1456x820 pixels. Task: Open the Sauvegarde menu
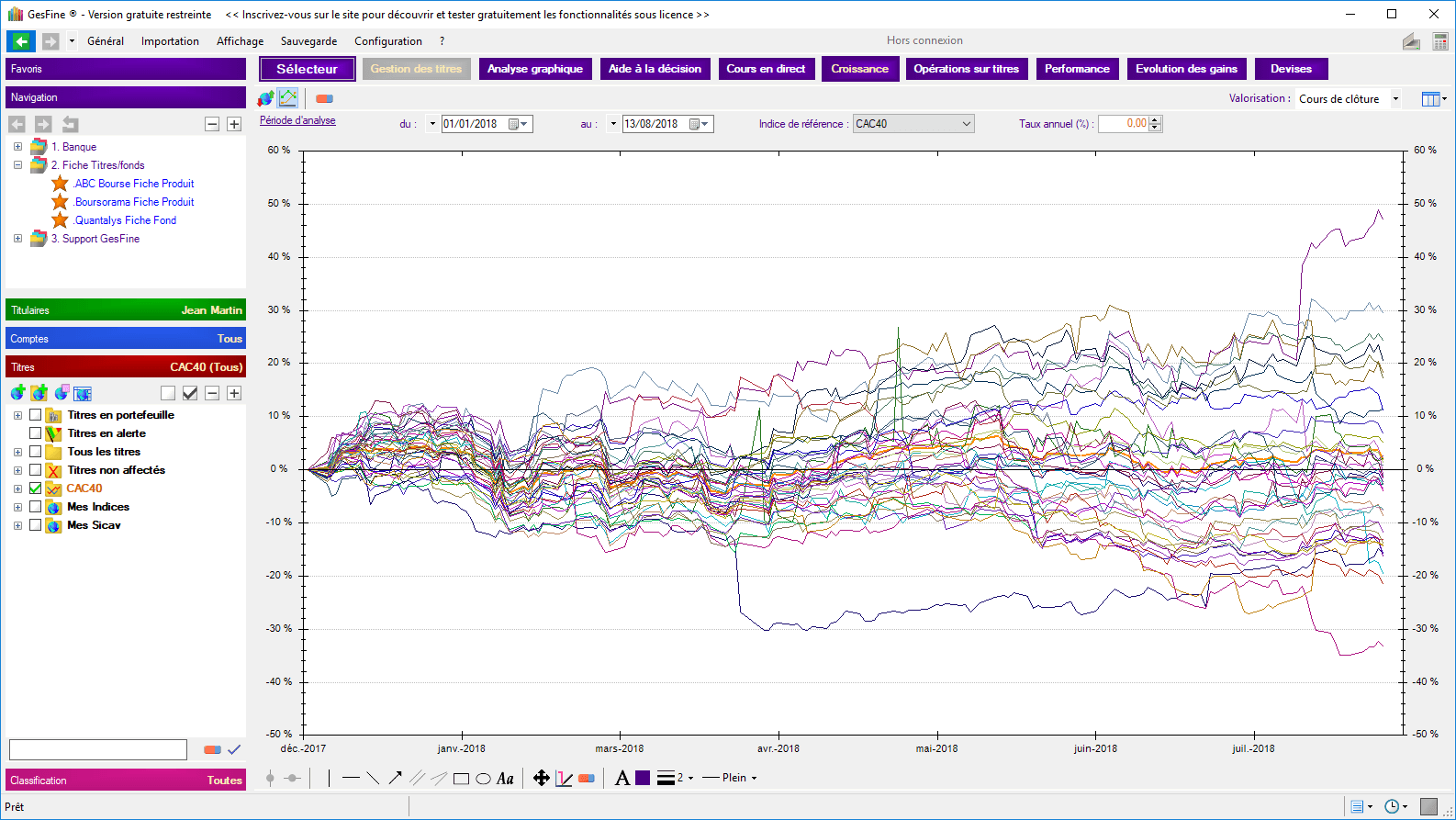pos(308,41)
